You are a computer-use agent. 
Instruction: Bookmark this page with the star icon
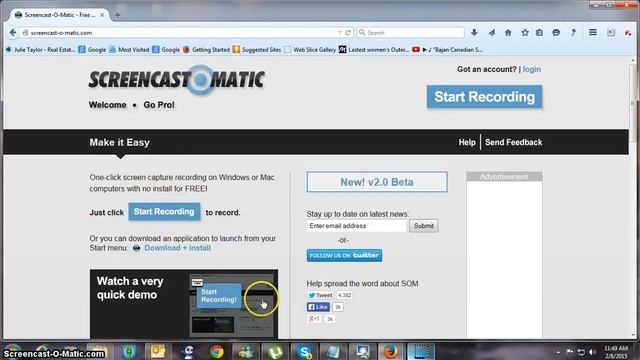525,33
